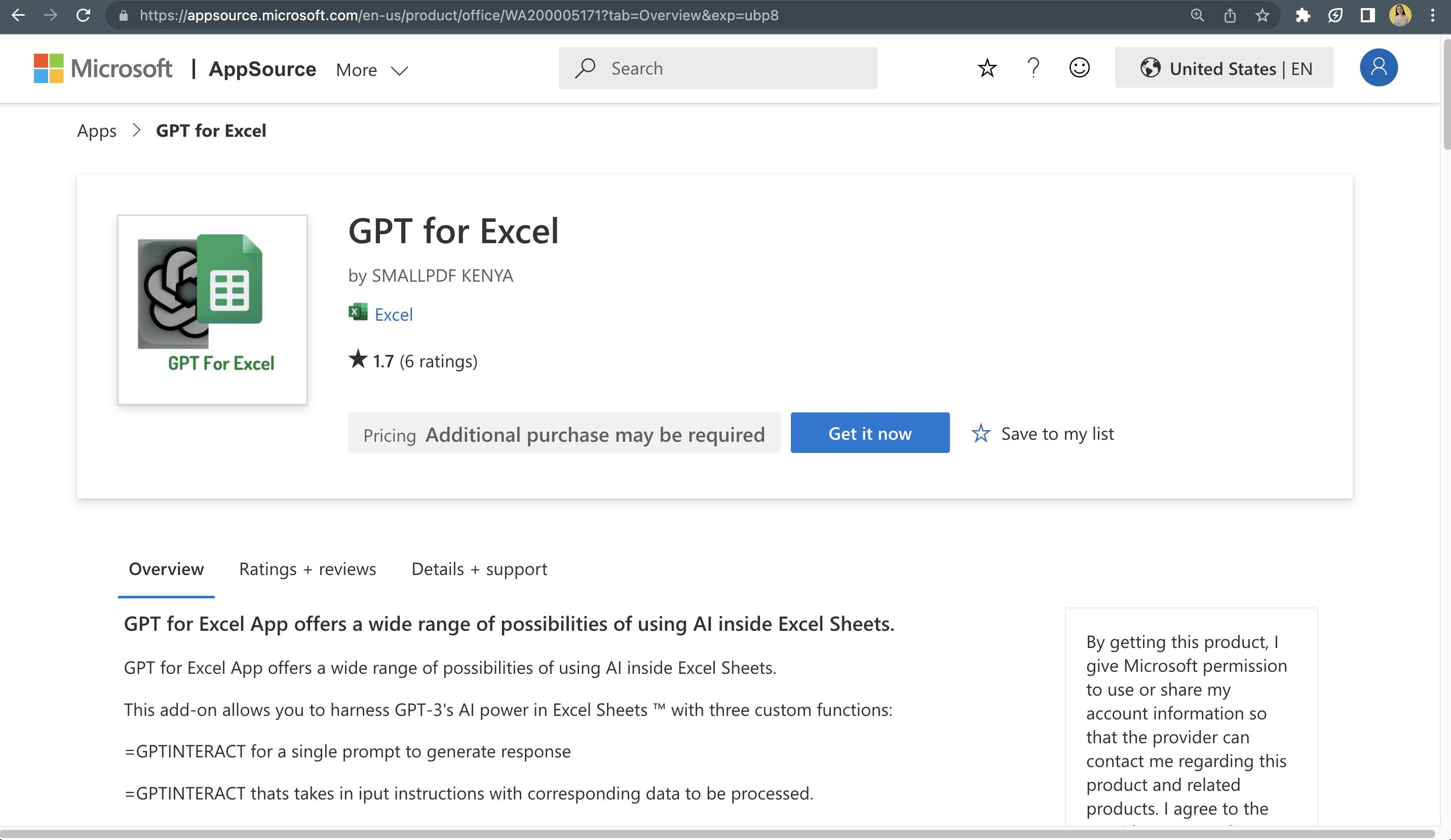Bookmark this page via the address bar star
This screenshot has height=840, width=1451.
click(1263, 16)
